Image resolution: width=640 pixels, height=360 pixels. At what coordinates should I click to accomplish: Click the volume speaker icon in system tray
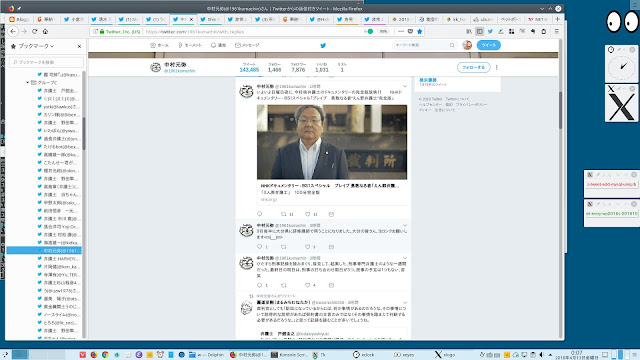pyautogui.click(x=542, y=355)
